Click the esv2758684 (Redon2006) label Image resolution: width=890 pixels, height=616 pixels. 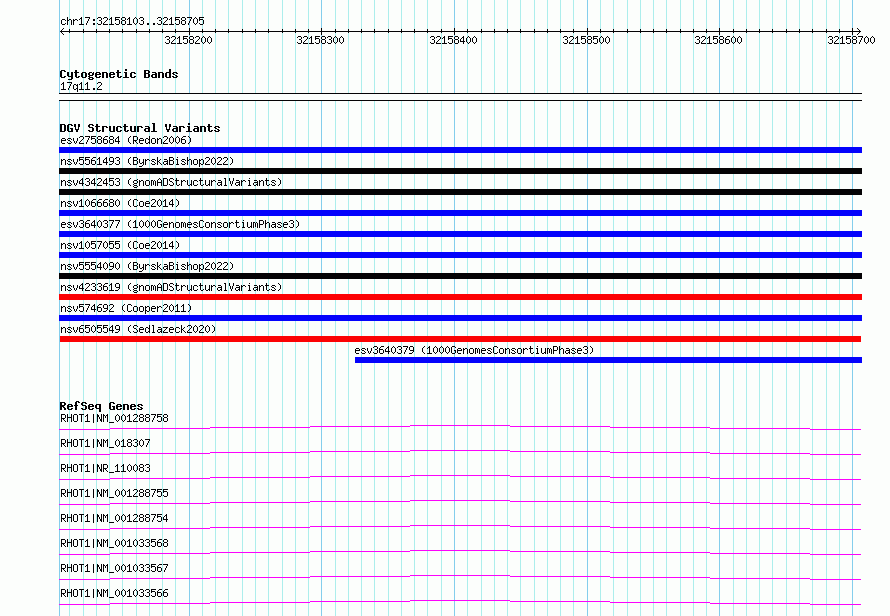click(x=126, y=140)
